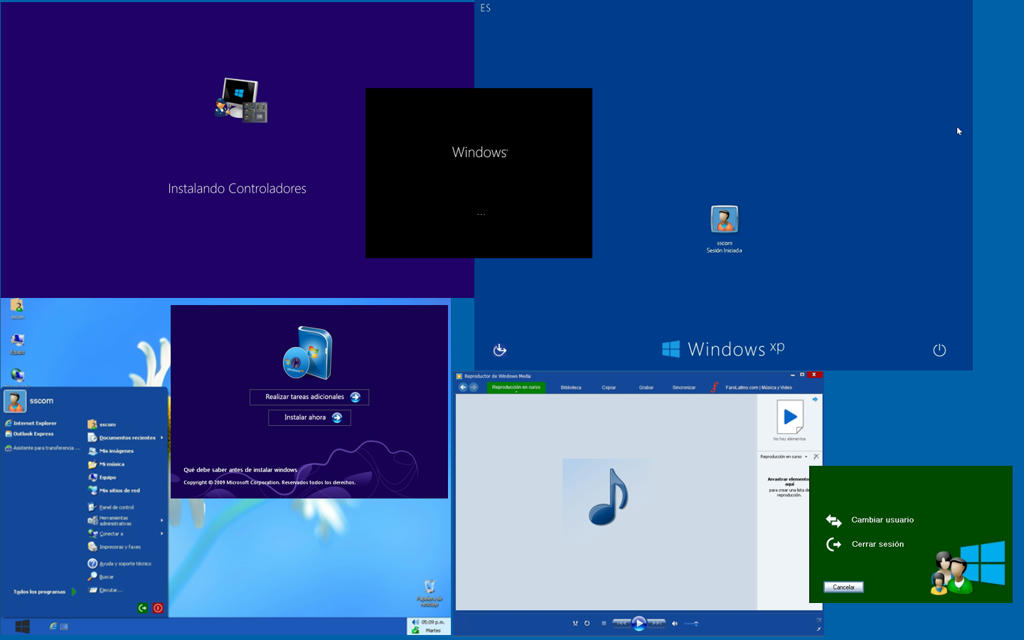Switch to Reproducción en curso tab in Media Player
The width and height of the screenshot is (1024, 640).
tap(516, 387)
